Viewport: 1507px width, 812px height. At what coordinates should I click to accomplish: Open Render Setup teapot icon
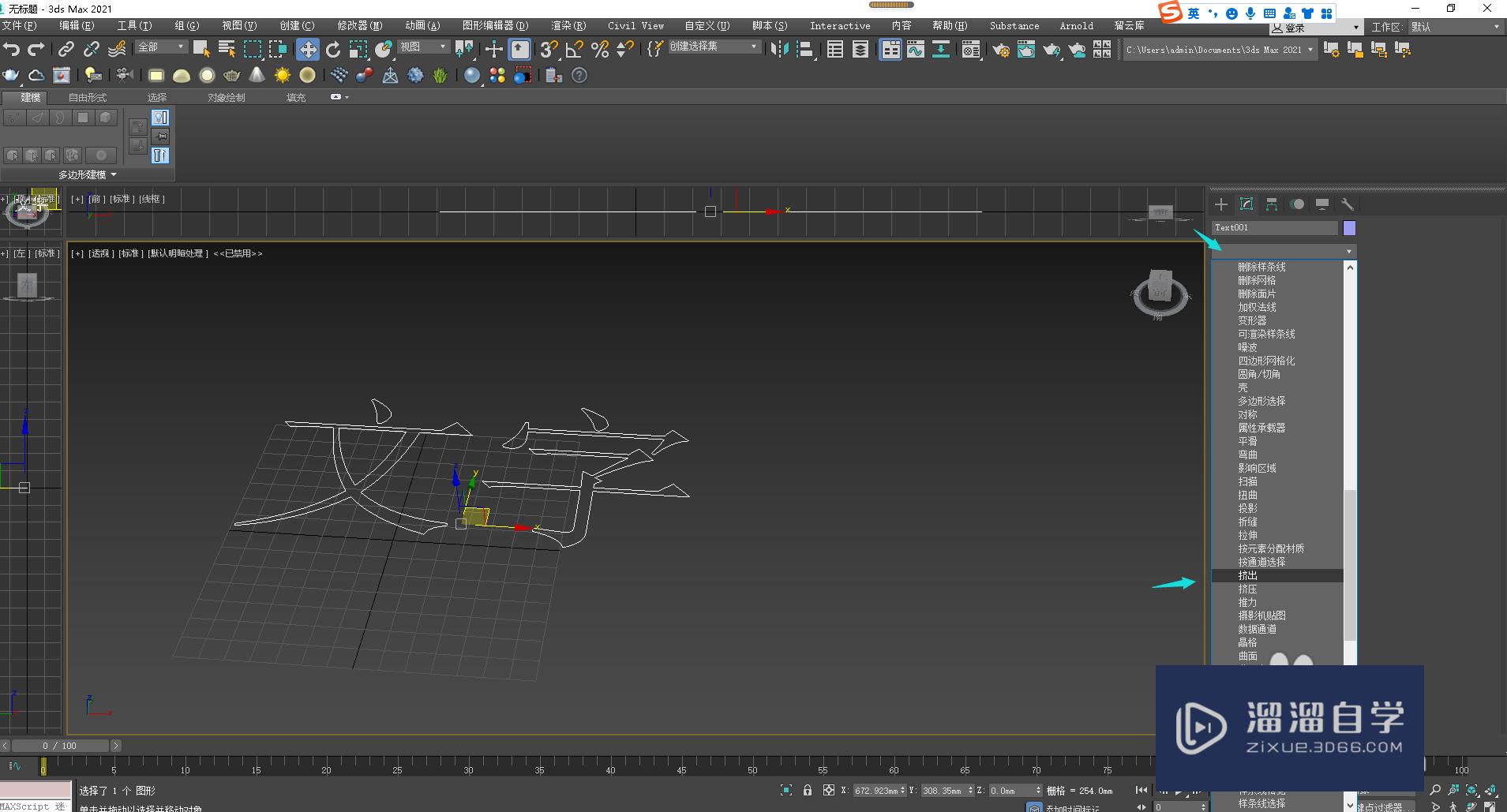[1001, 49]
